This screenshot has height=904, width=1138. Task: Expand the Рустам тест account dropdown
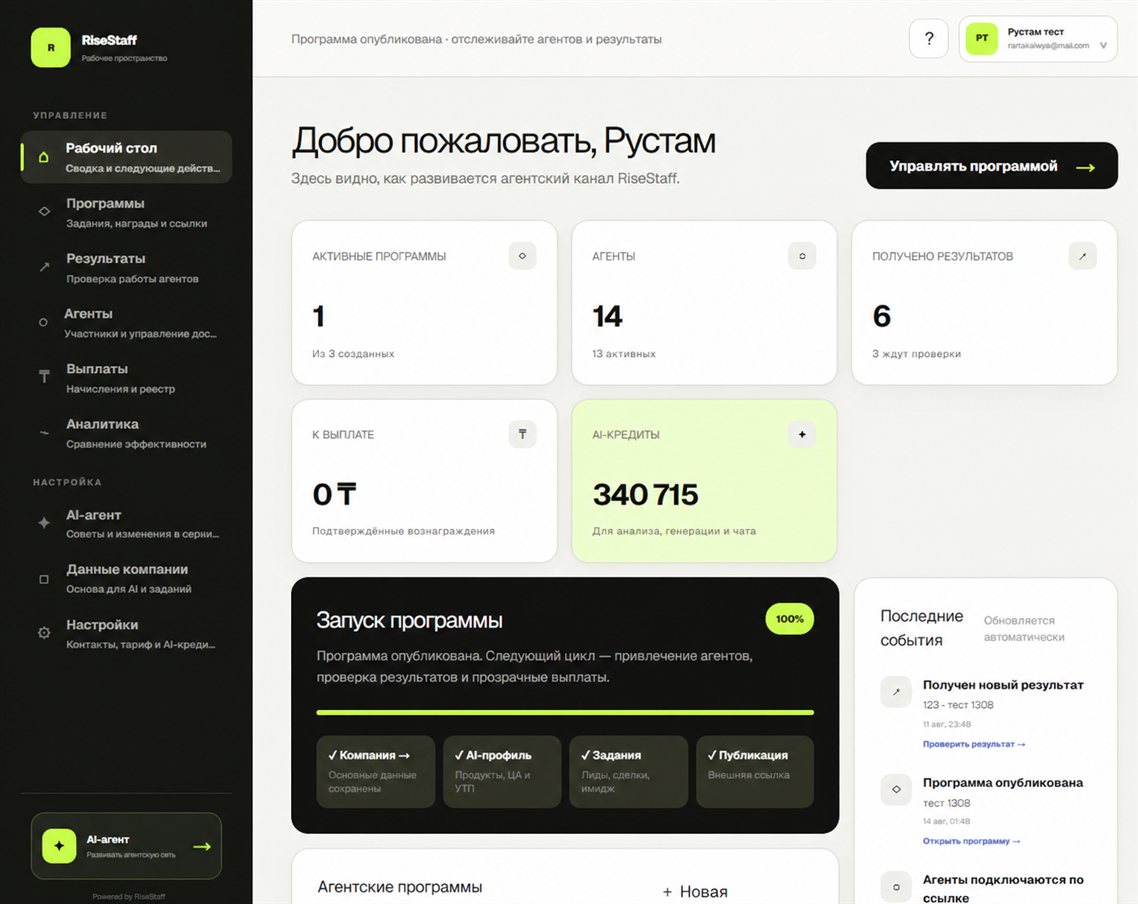tap(1038, 39)
